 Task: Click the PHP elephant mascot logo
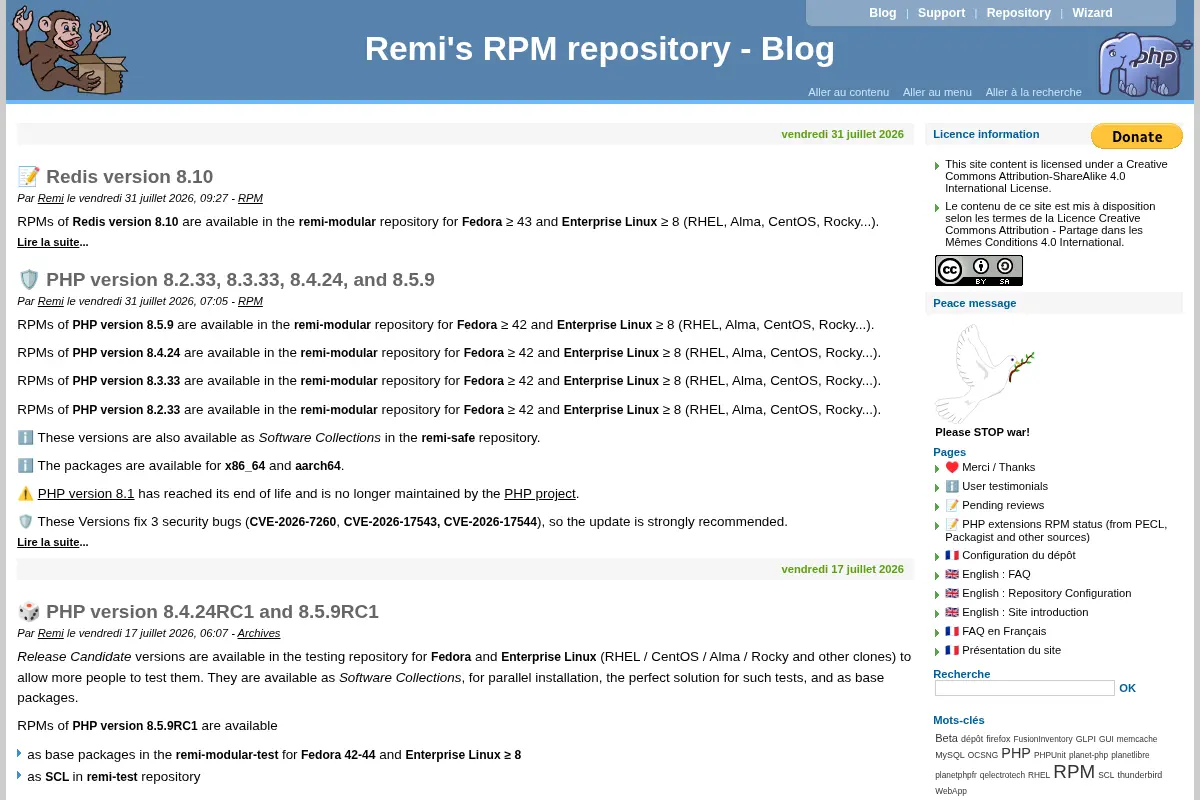(1145, 64)
